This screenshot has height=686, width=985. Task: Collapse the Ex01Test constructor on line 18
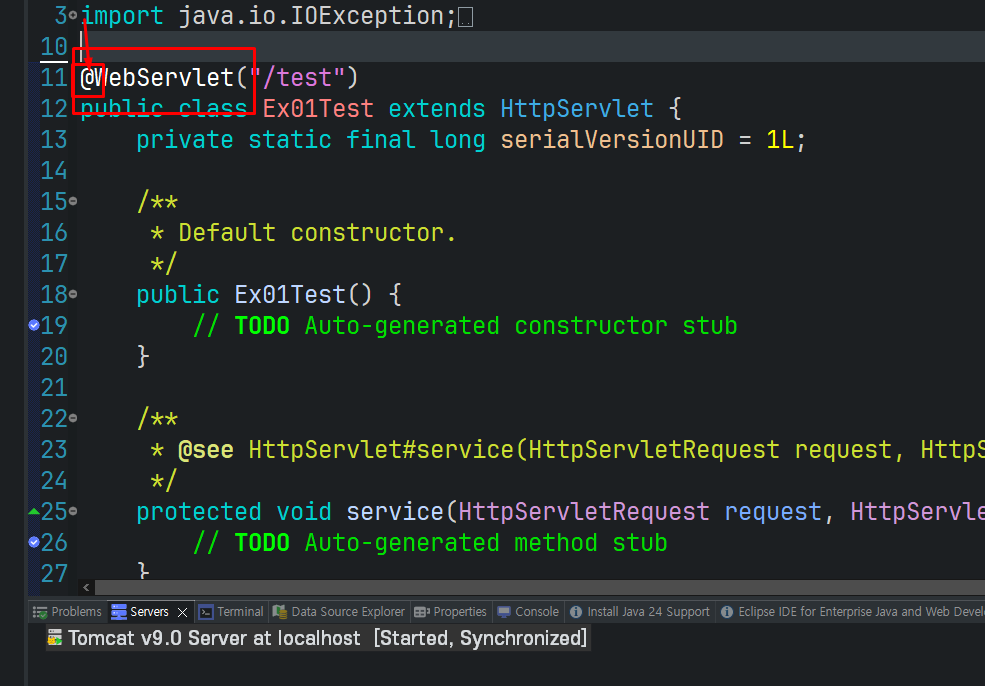click(73, 294)
